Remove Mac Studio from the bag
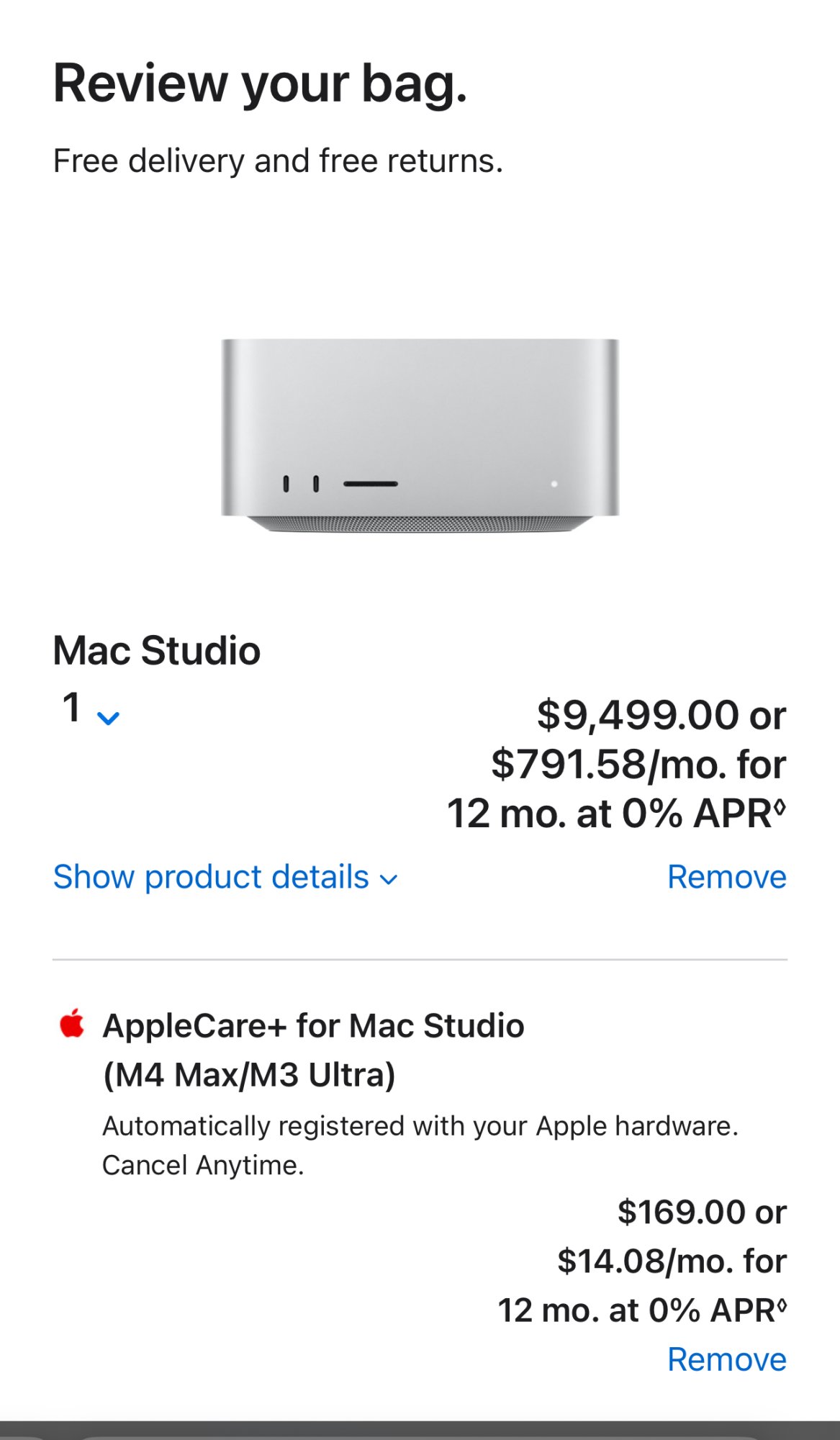This screenshot has width=840, height=1440. point(726,877)
